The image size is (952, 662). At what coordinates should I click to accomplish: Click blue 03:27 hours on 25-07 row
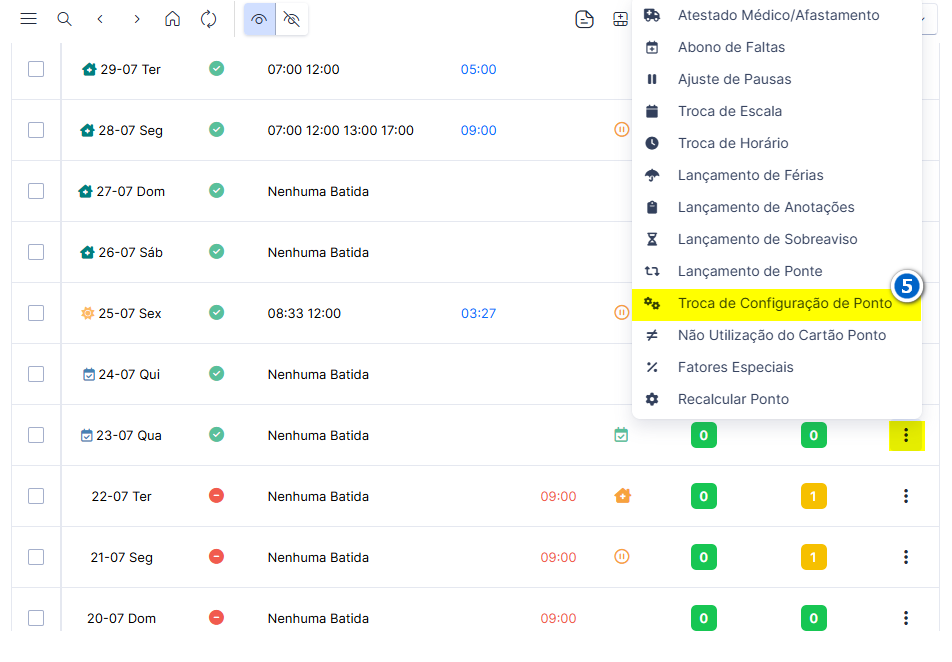(478, 313)
